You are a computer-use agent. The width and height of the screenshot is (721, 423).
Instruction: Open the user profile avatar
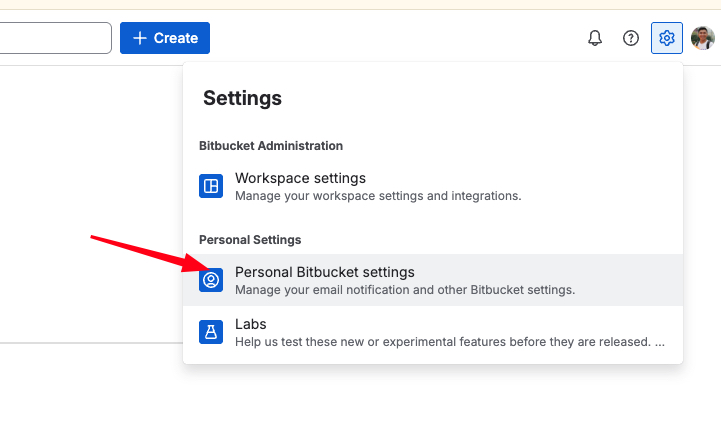coord(703,38)
